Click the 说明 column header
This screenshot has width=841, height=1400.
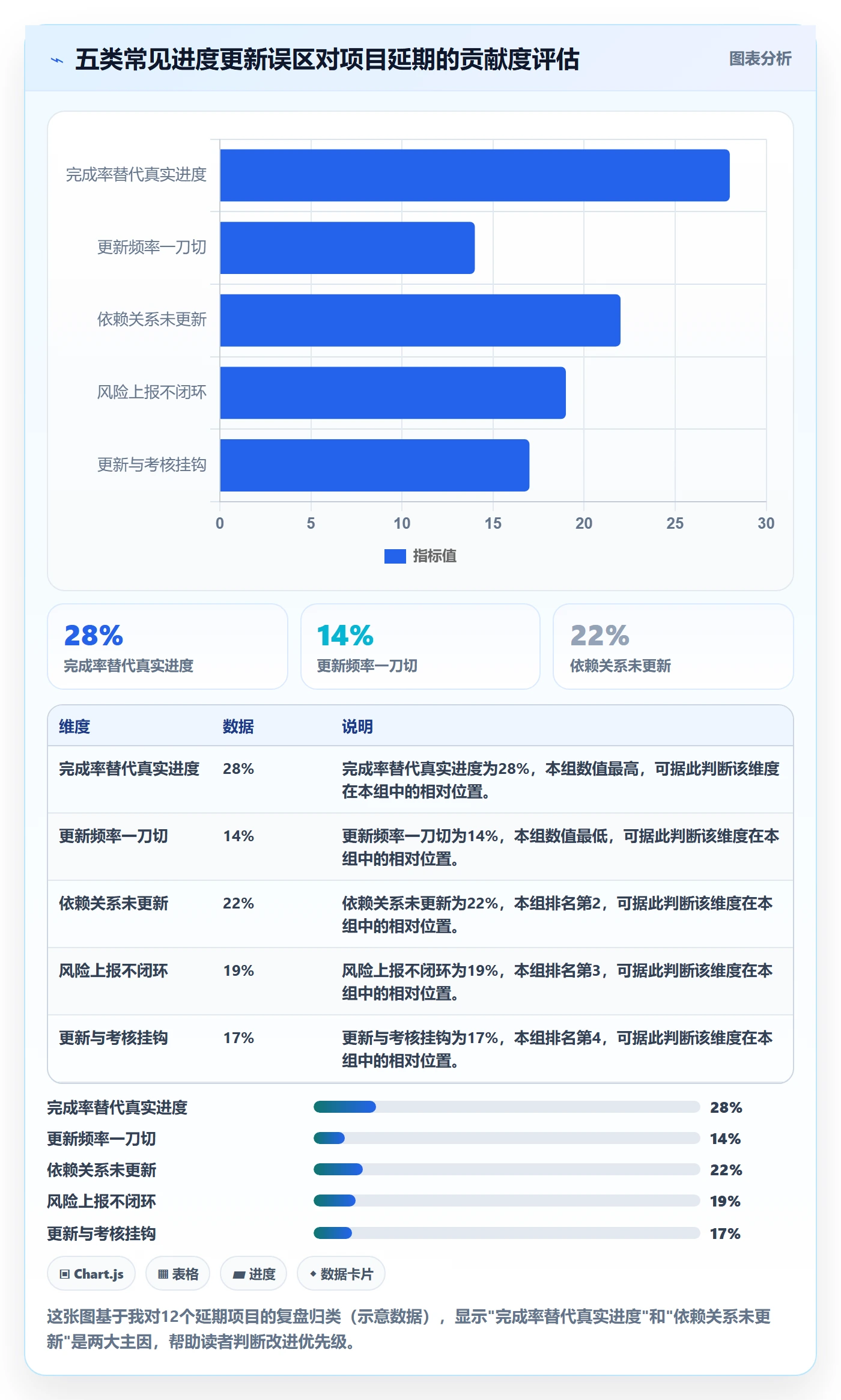coord(357,726)
